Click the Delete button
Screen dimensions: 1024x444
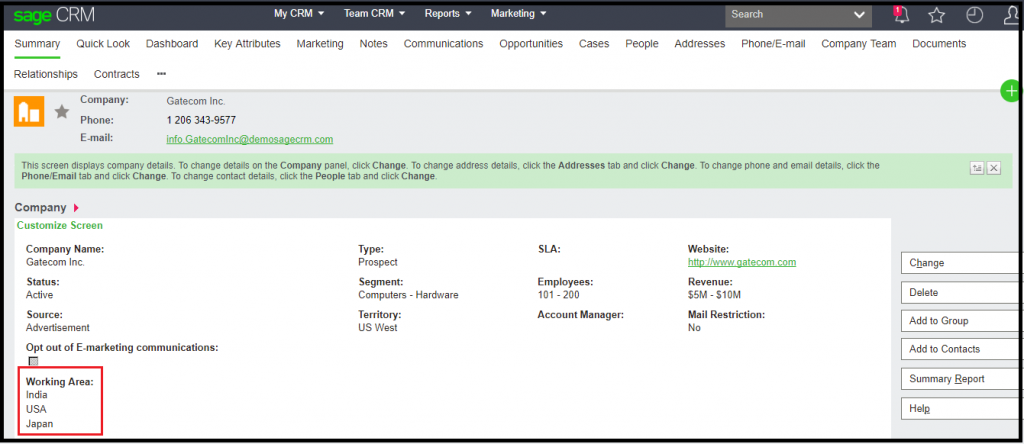961,293
